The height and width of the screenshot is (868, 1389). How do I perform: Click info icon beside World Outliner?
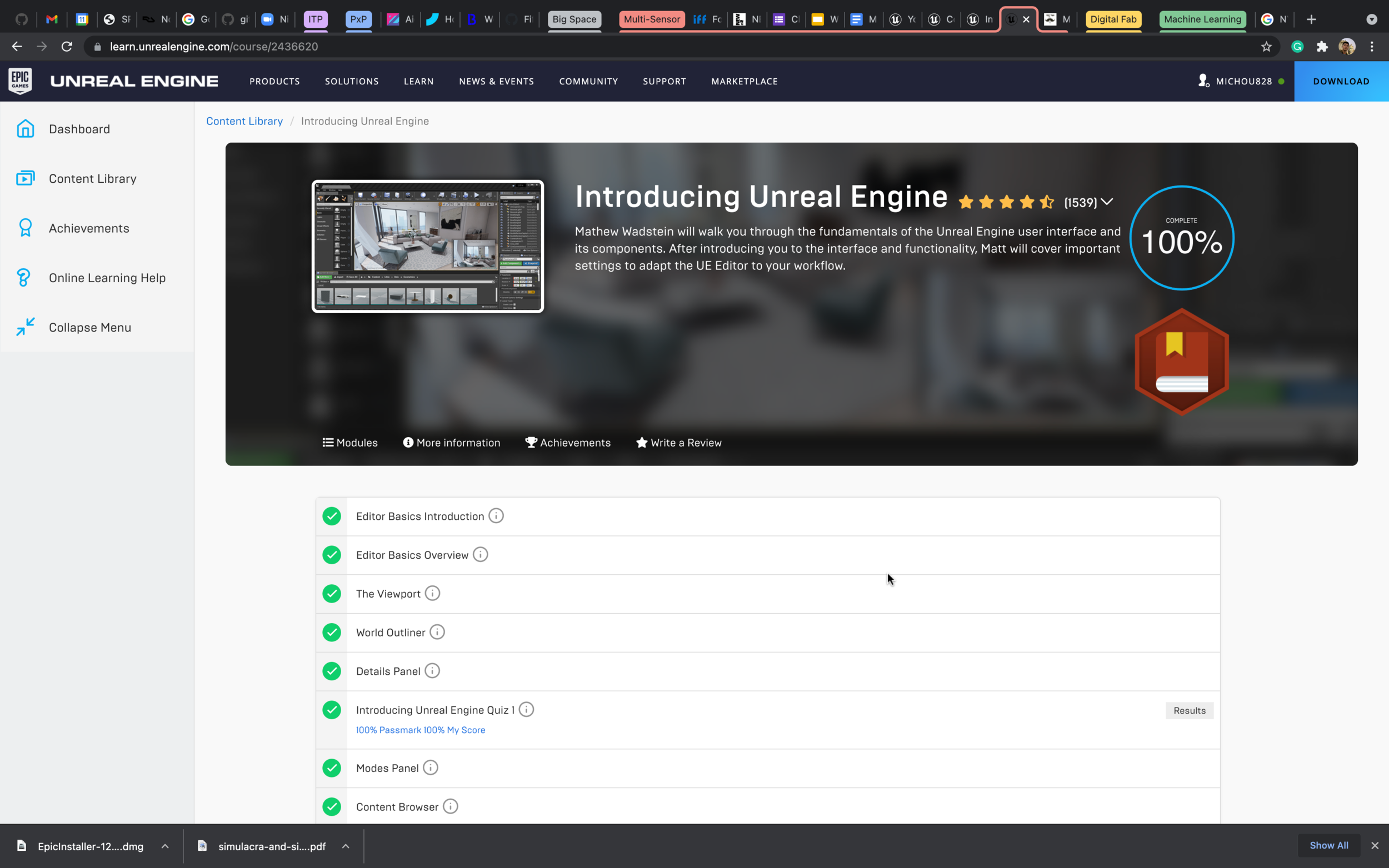point(437,632)
